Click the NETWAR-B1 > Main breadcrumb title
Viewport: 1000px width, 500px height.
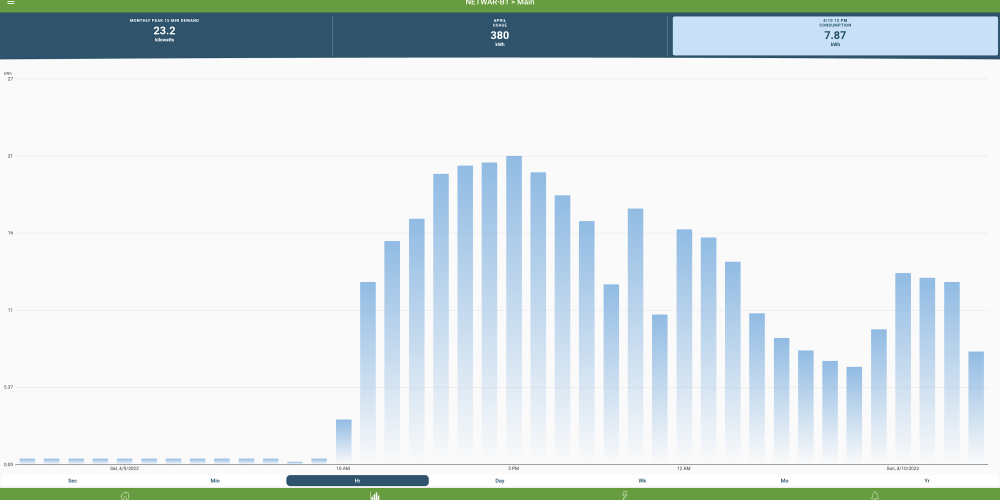pos(499,4)
